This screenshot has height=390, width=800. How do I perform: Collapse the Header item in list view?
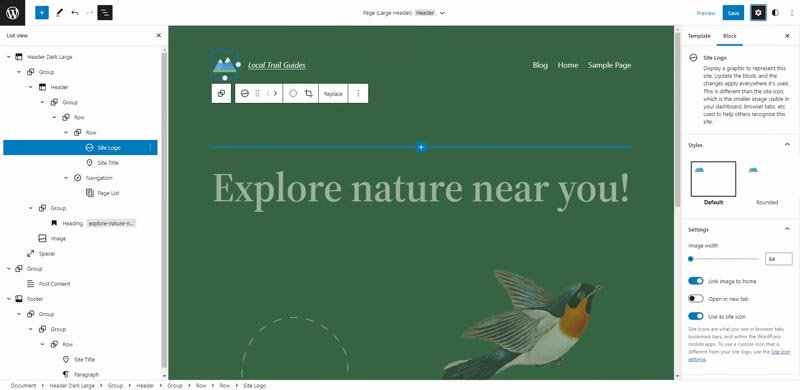(31, 87)
